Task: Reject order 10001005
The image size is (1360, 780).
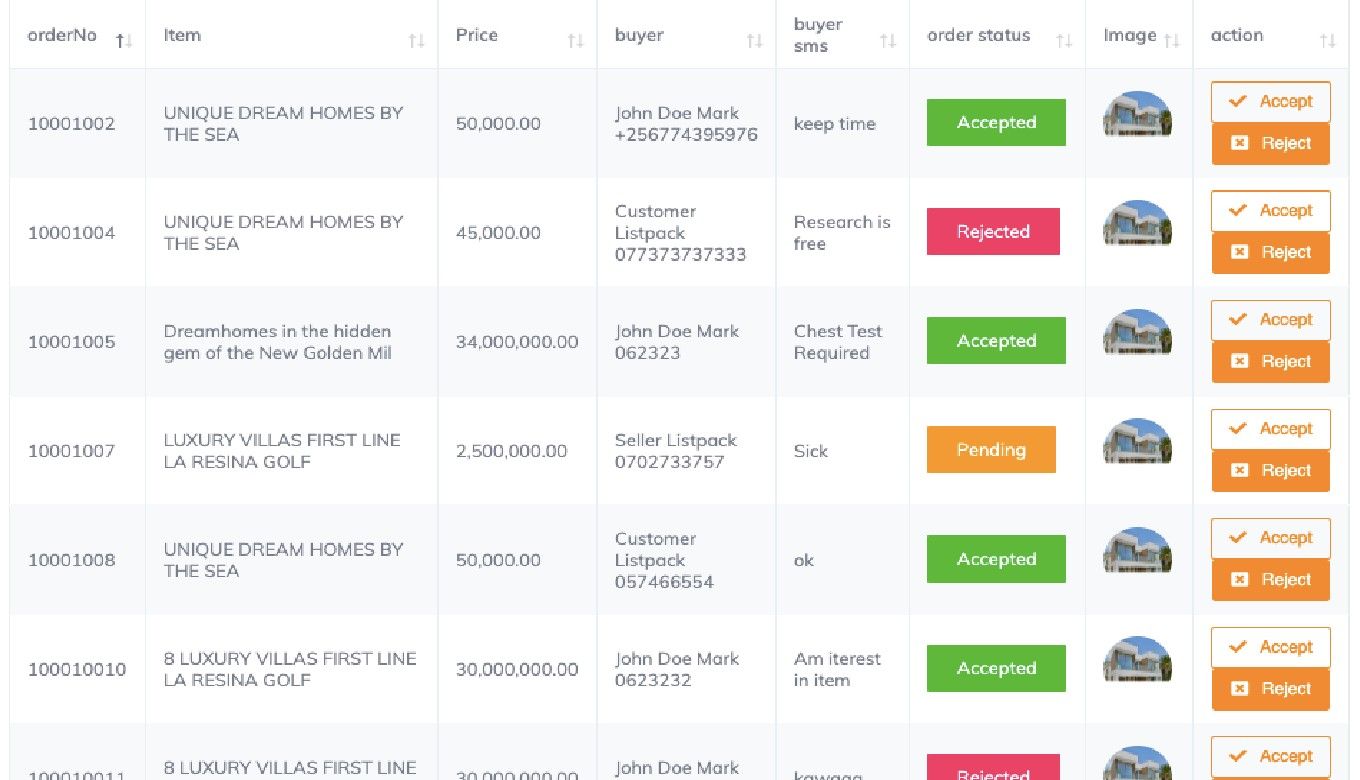Action: 1270,362
